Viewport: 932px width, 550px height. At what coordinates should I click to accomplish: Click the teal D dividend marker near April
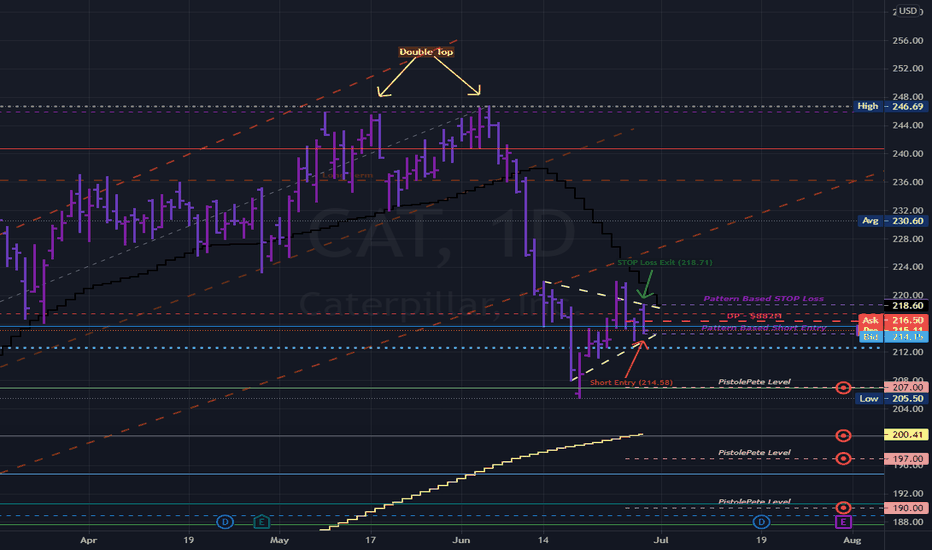(x=225, y=522)
